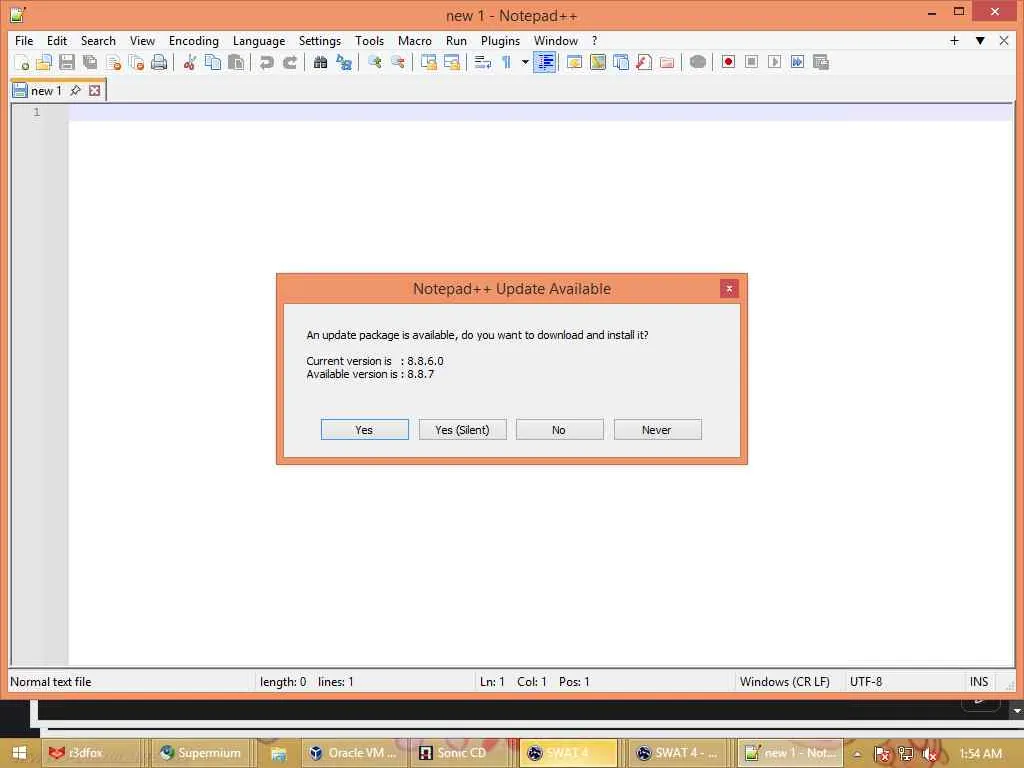Screen dimensions: 1024x768
Task: Toggle Word Wrap toolbar icon
Action: click(x=483, y=62)
